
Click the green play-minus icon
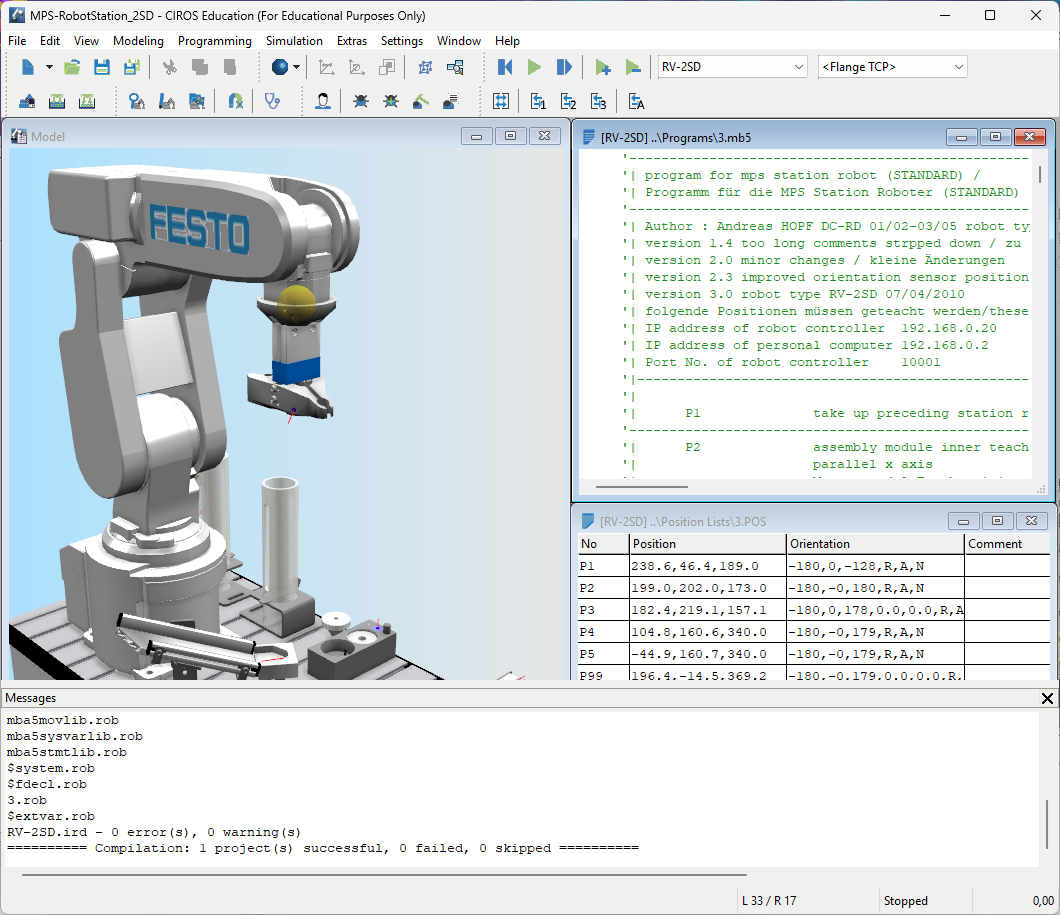[x=633, y=67]
